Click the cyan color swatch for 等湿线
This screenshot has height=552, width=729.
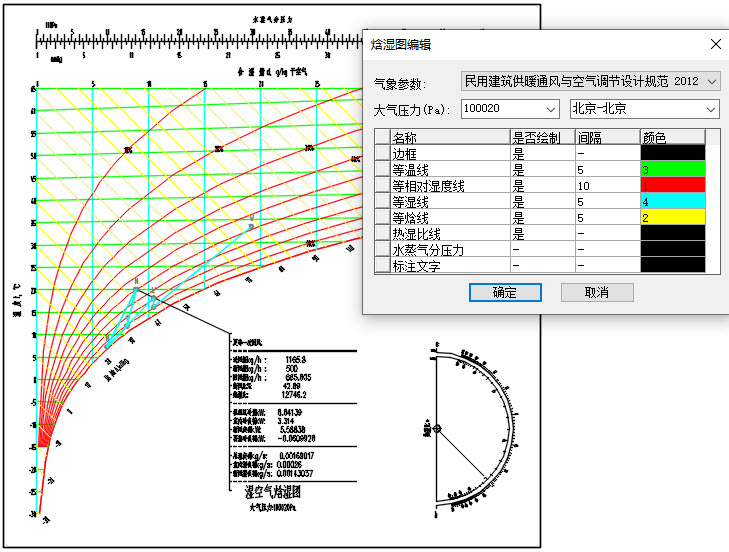(673, 201)
